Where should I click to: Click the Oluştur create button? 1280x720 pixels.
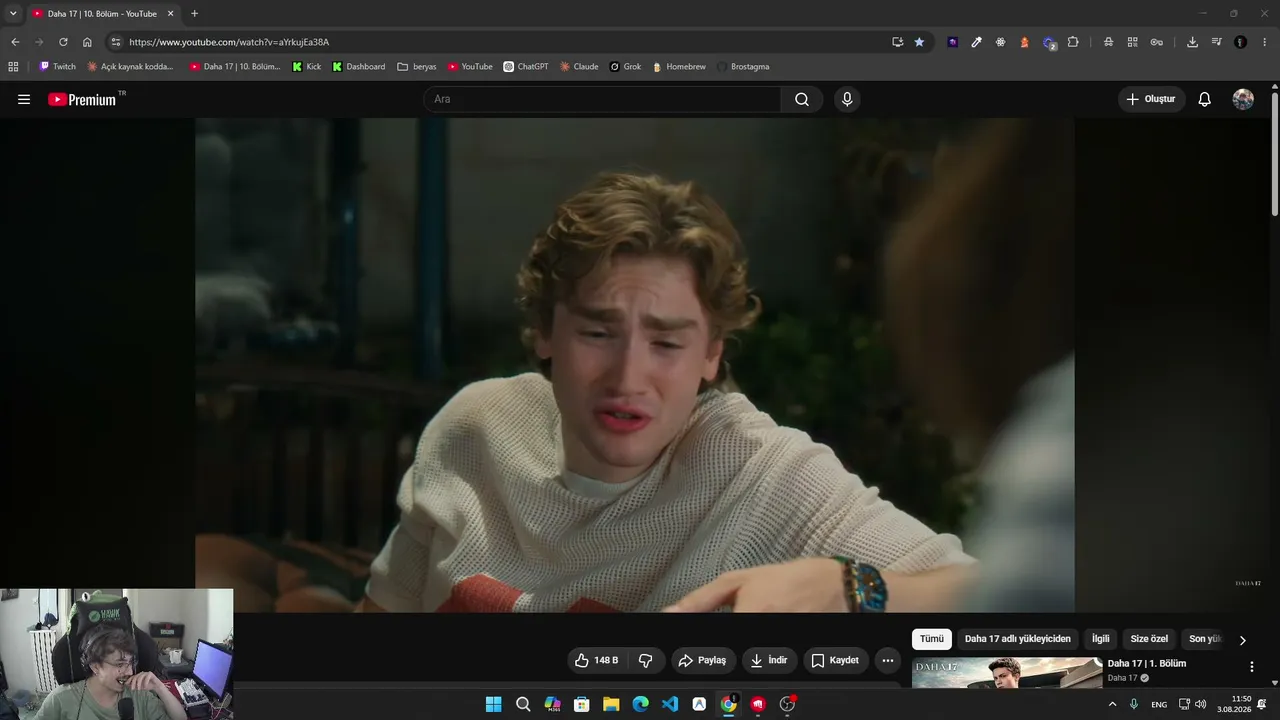pos(1151,99)
